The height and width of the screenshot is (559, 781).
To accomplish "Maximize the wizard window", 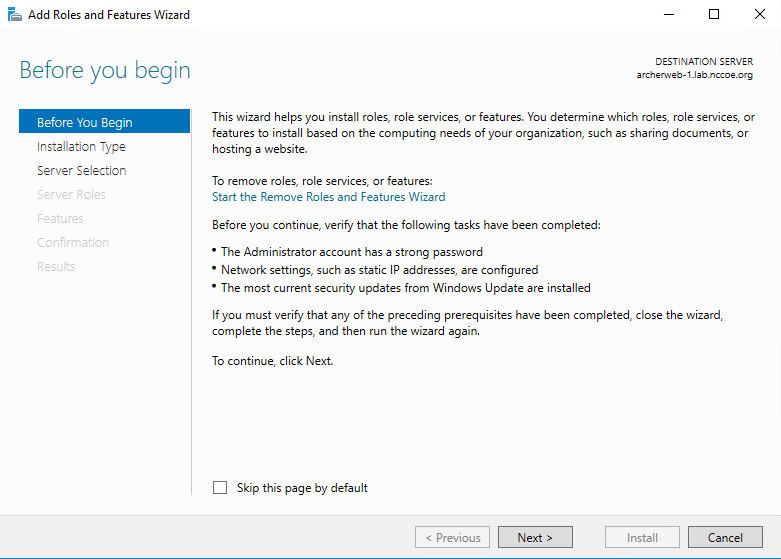I will click(x=714, y=14).
